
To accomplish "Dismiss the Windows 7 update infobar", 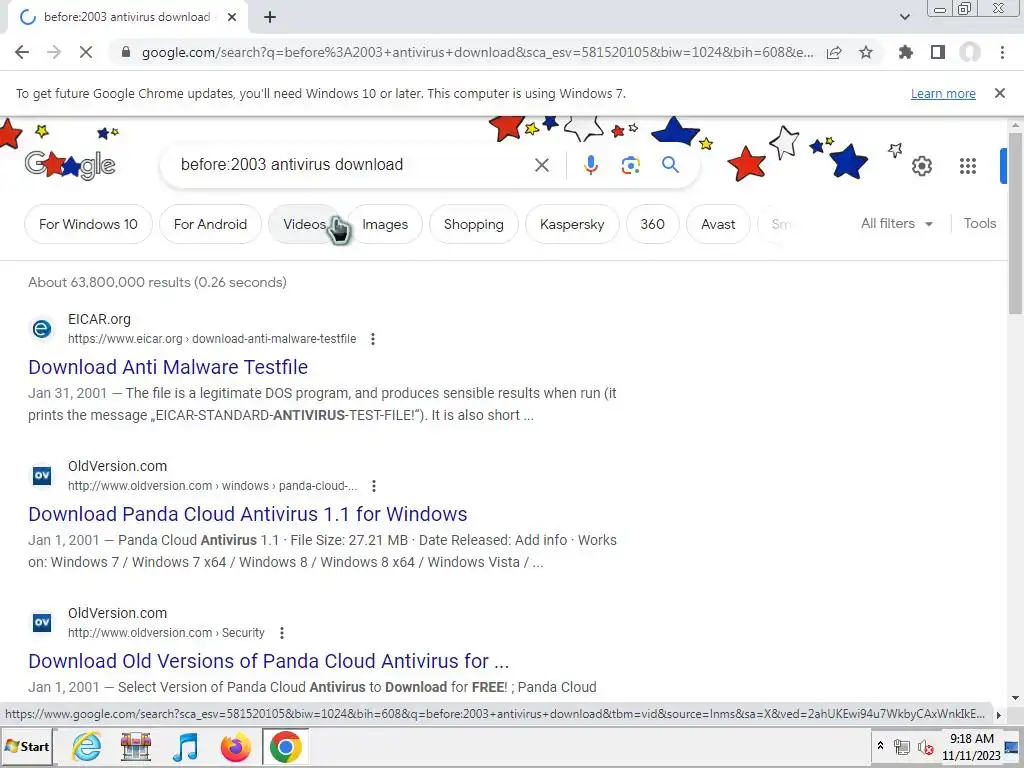I will [1000, 93].
